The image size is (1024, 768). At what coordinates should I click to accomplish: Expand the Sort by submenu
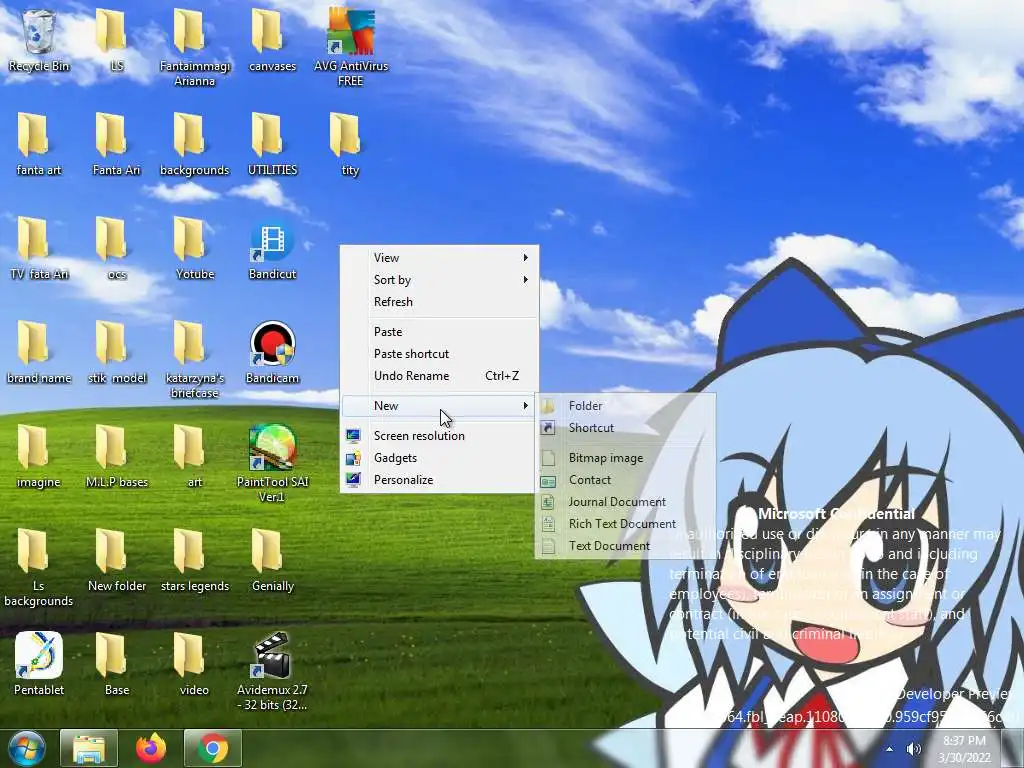tap(439, 280)
